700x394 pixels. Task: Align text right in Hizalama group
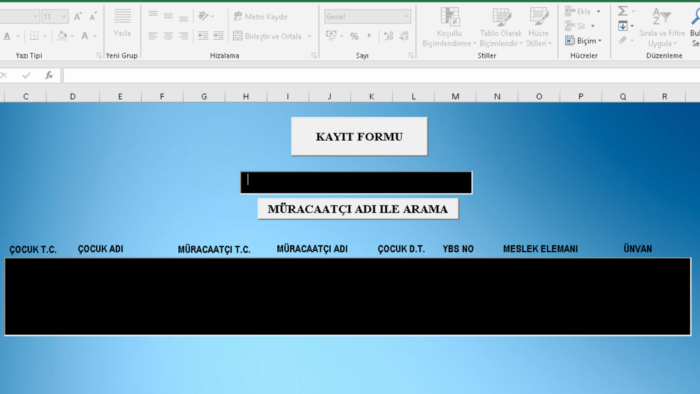tap(183, 36)
